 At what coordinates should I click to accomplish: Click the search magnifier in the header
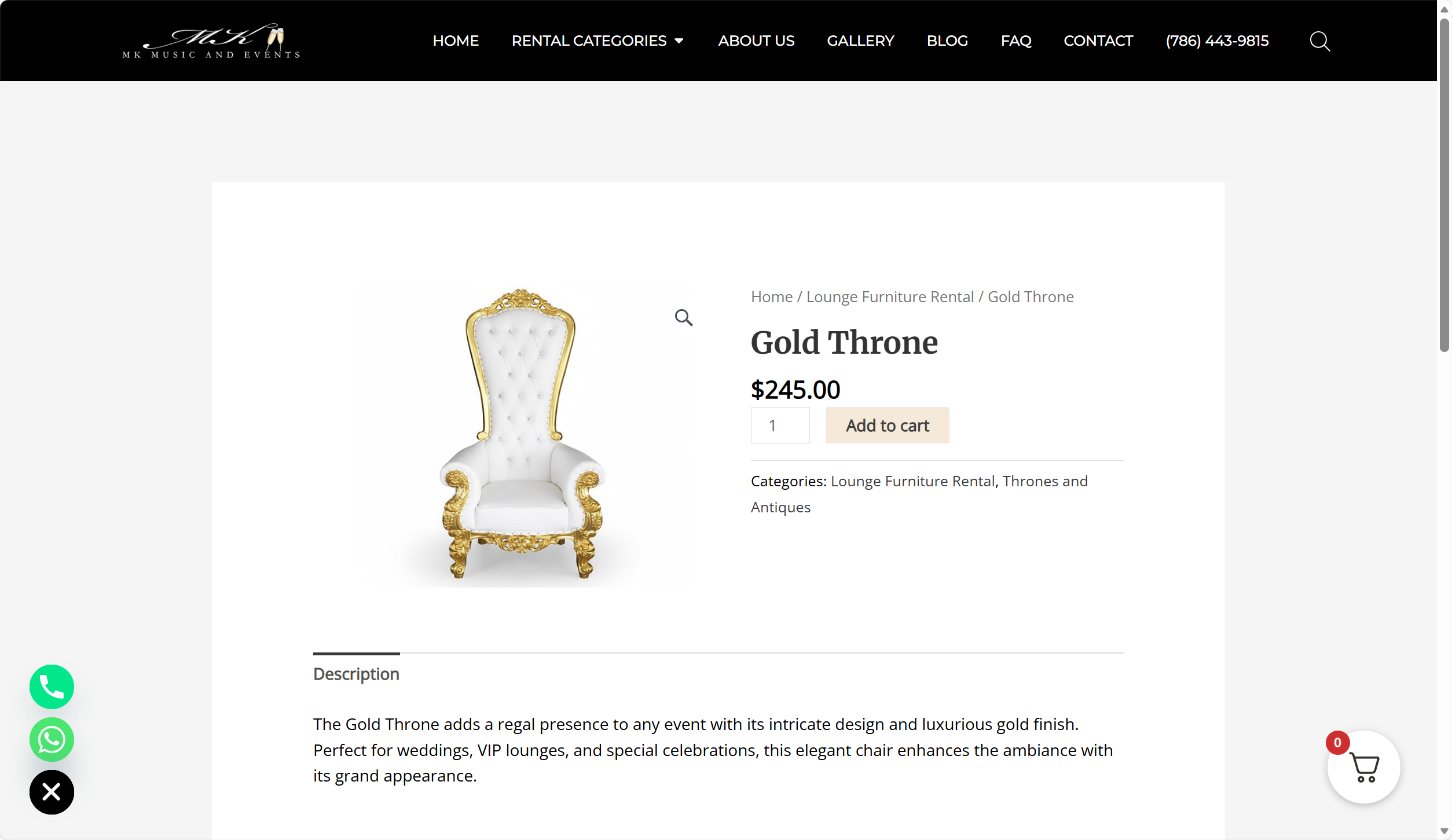pyautogui.click(x=1319, y=41)
